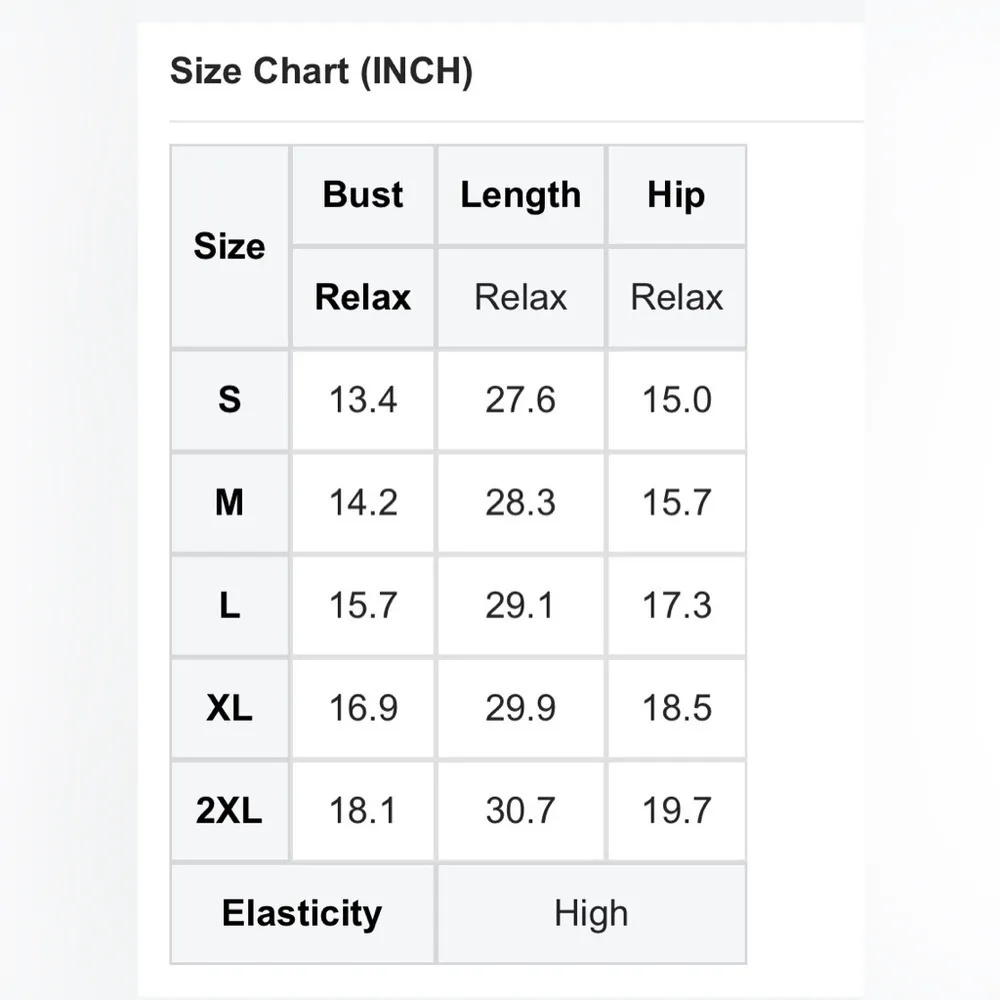This screenshot has height=1000, width=1000.
Task: Select the Size column header cell
Action: click(x=230, y=246)
